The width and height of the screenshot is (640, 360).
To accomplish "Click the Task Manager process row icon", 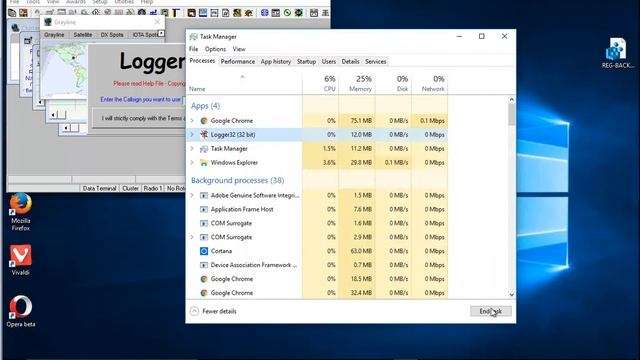I will [x=204, y=149].
